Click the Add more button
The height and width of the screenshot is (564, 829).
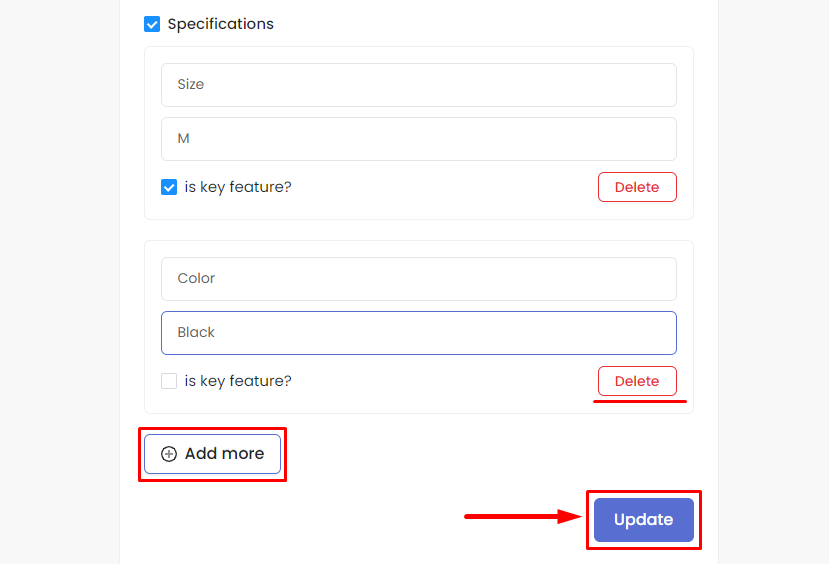click(213, 454)
